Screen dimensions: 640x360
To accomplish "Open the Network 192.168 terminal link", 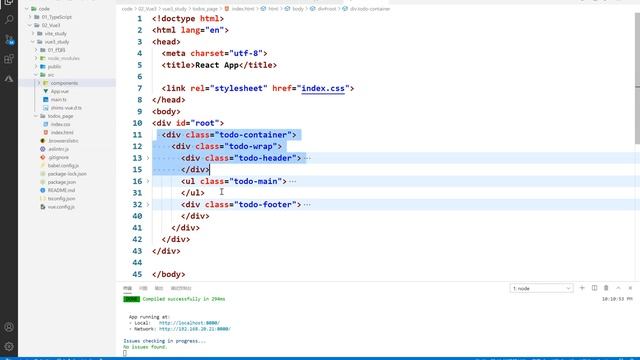I will click(x=195, y=329).
